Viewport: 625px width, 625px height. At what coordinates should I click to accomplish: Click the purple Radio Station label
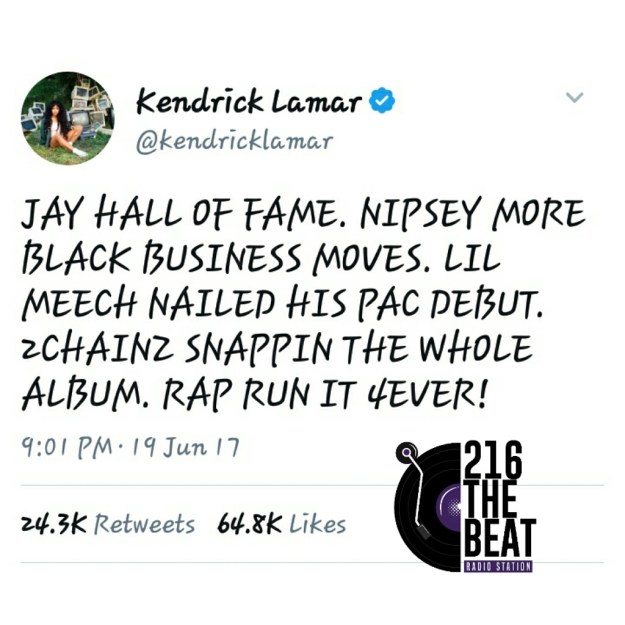(498, 566)
